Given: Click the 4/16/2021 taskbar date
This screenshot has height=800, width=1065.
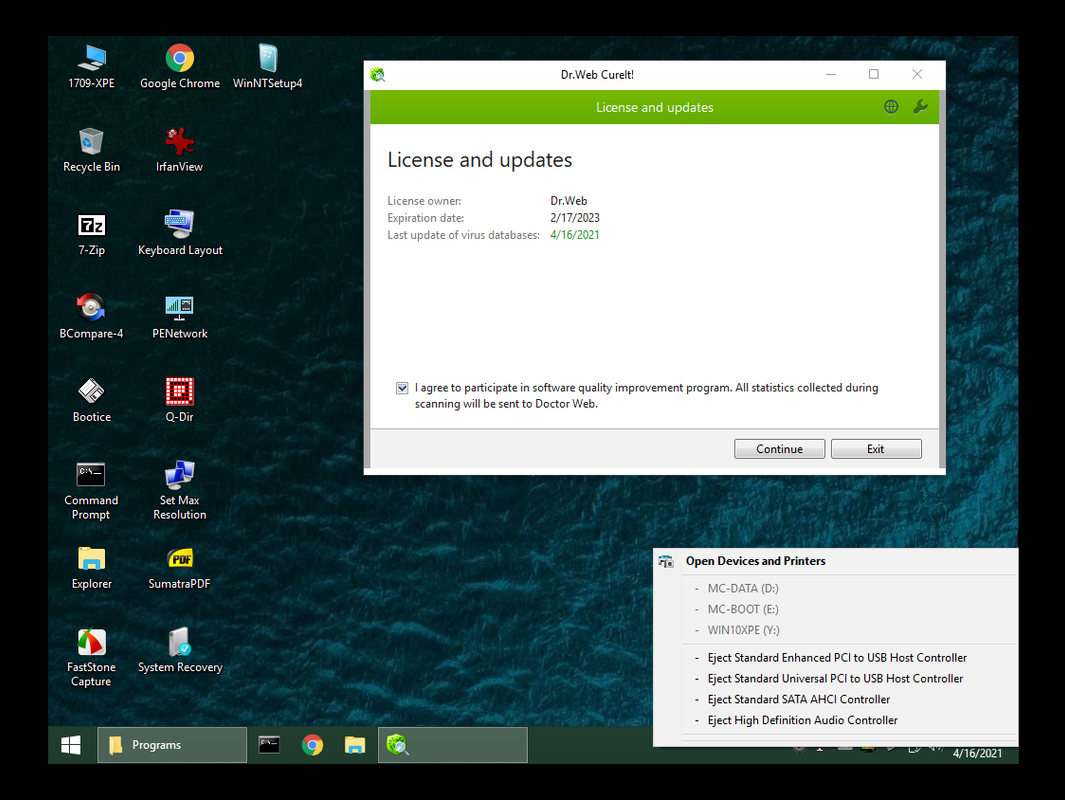Looking at the screenshot, I should coord(977,753).
